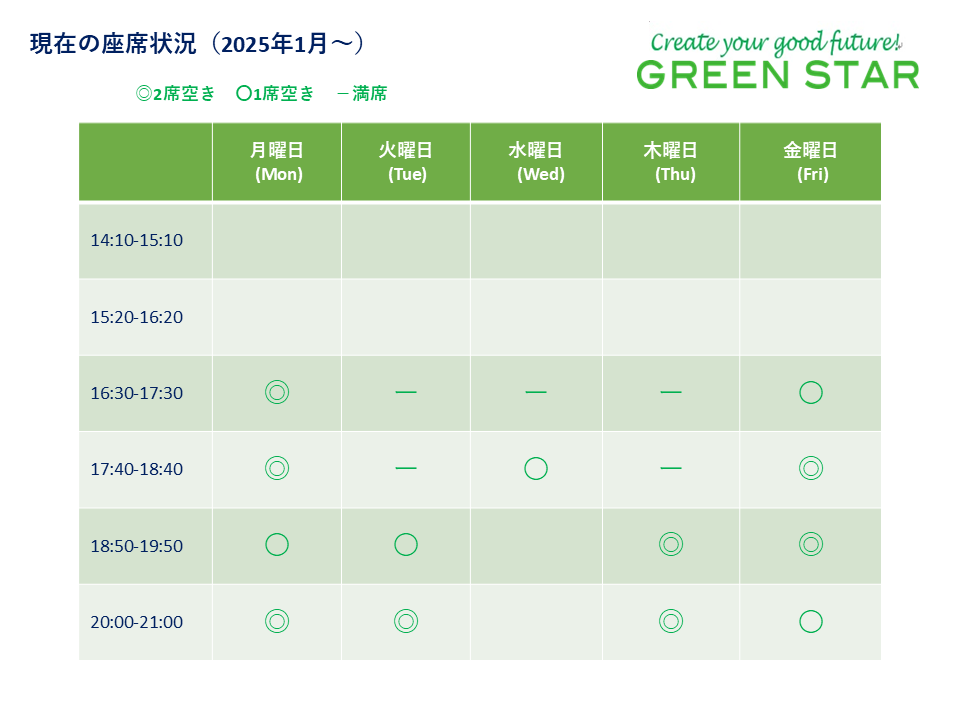Select the 20:00-21:00 time slot label

(137, 622)
